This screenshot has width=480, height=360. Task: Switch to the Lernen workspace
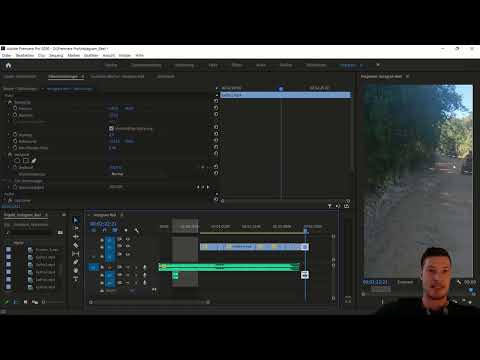[x=111, y=65]
